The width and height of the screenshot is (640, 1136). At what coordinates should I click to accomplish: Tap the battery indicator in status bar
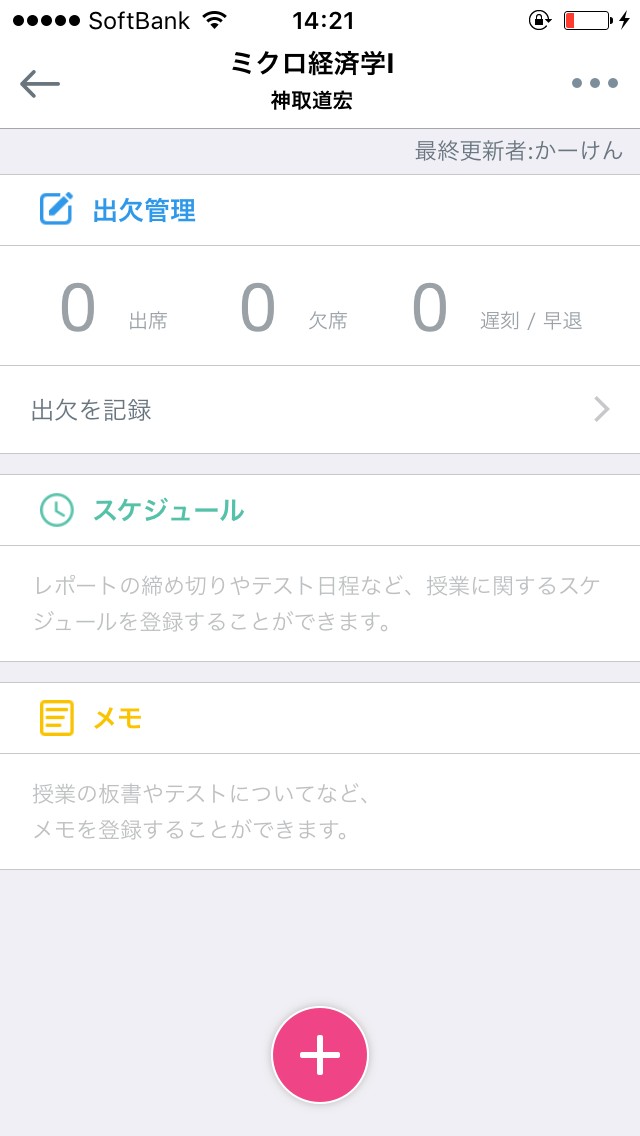[x=586, y=20]
